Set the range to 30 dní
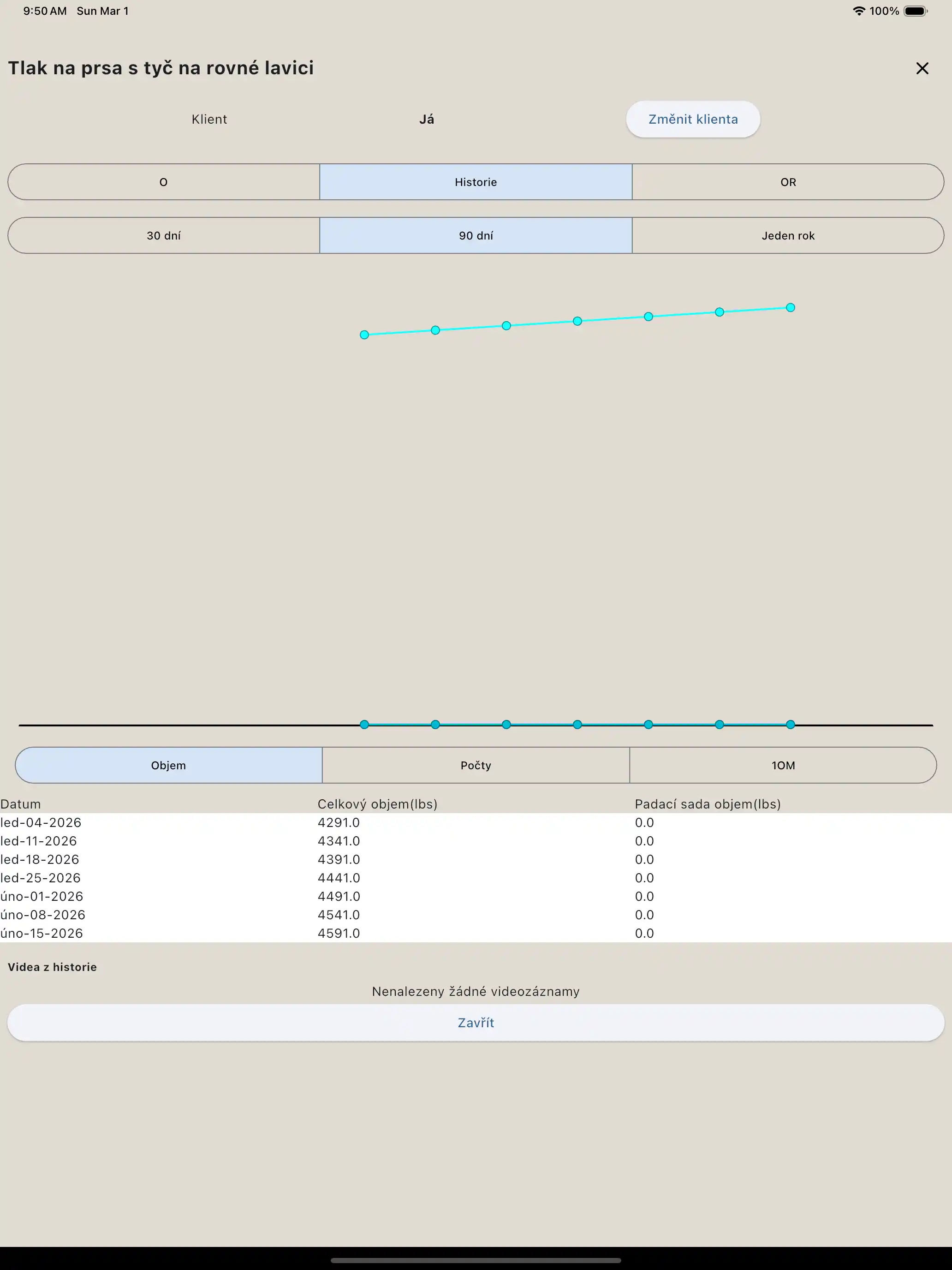952x1270 pixels. (x=164, y=235)
